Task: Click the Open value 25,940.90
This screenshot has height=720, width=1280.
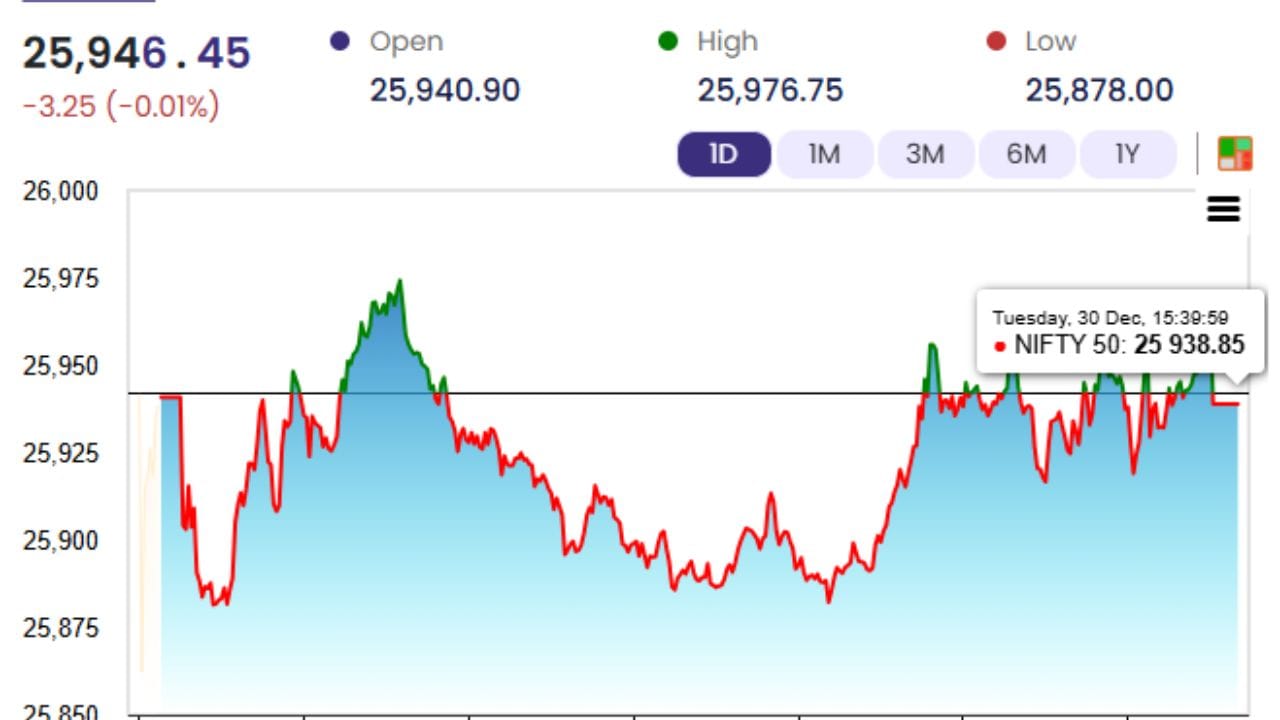Action: pos(445,91)
